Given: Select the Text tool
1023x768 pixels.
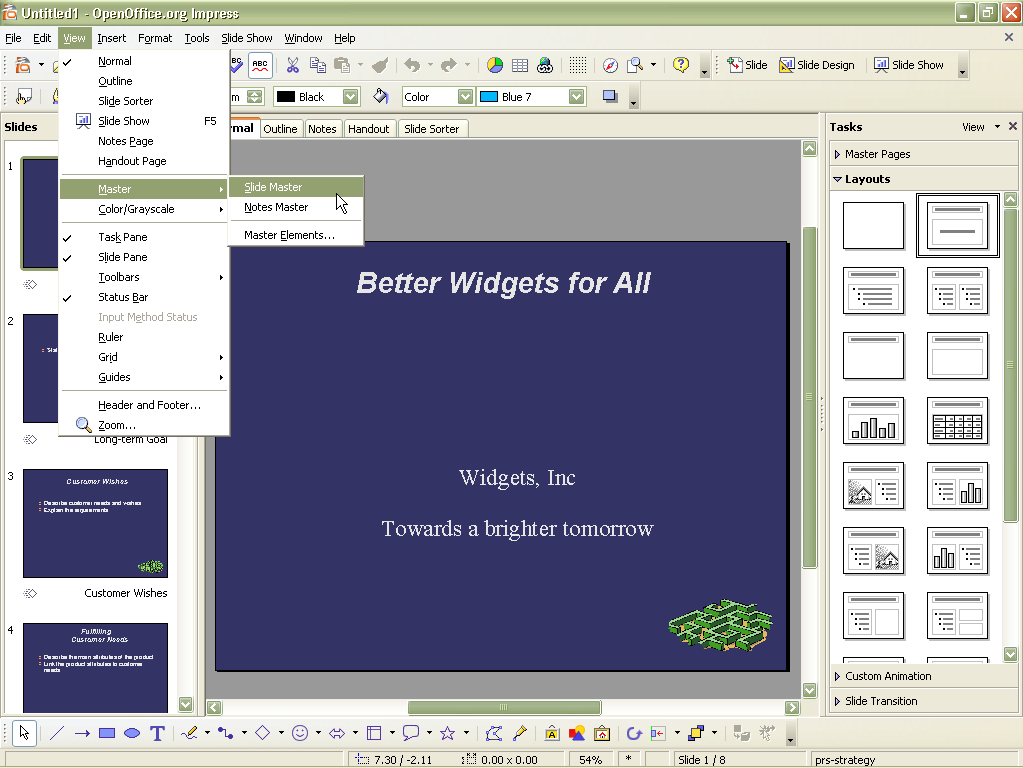Looking at the screenshot, I should (x=157, y=733).
